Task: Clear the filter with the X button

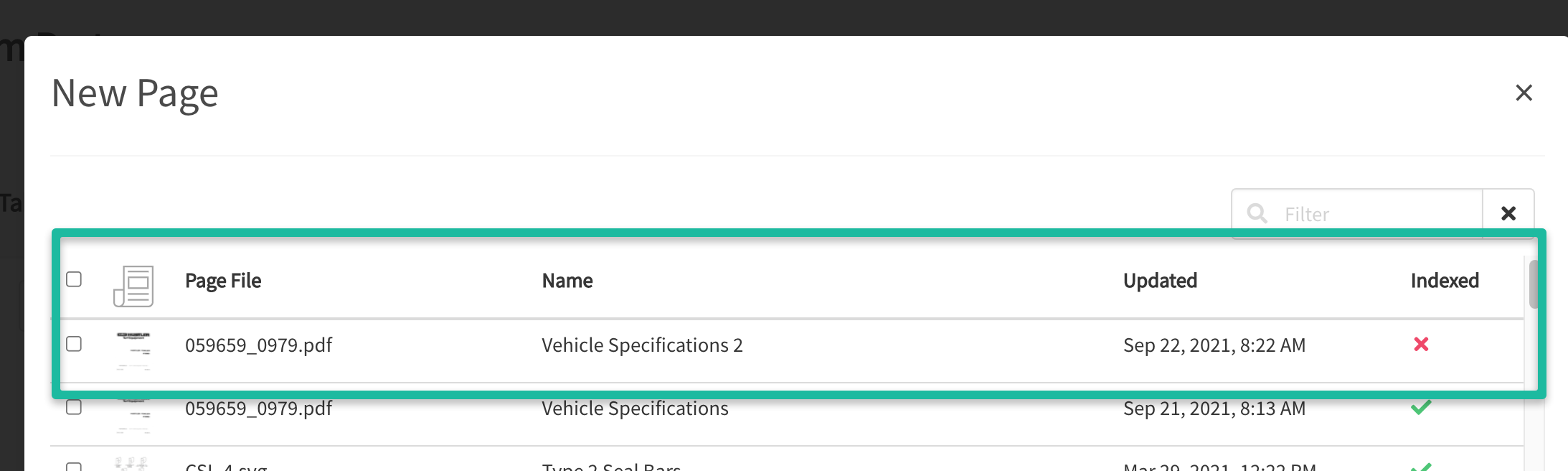Action: (1508, 213)
